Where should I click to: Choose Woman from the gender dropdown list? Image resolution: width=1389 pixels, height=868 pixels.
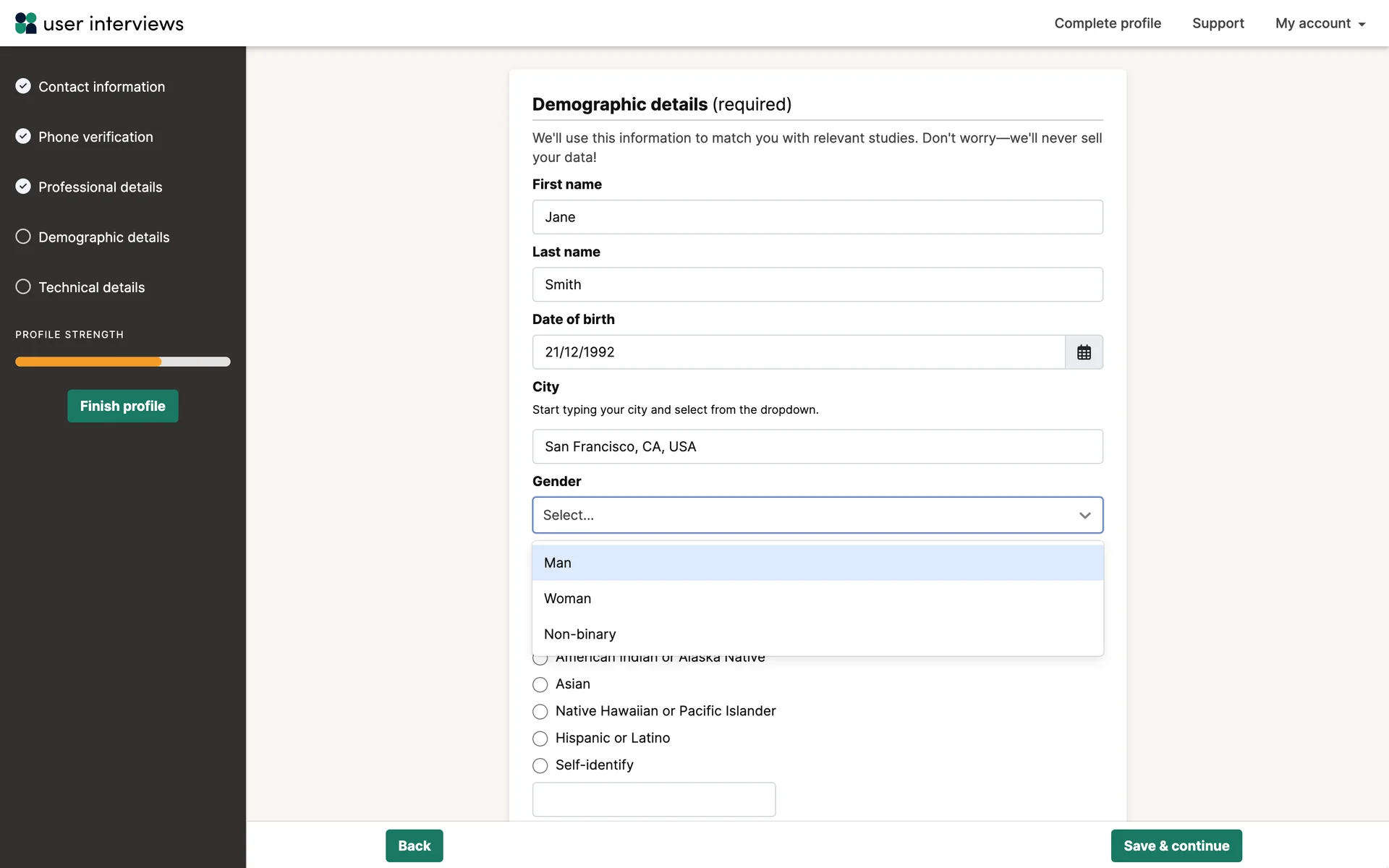pos(568,598)
